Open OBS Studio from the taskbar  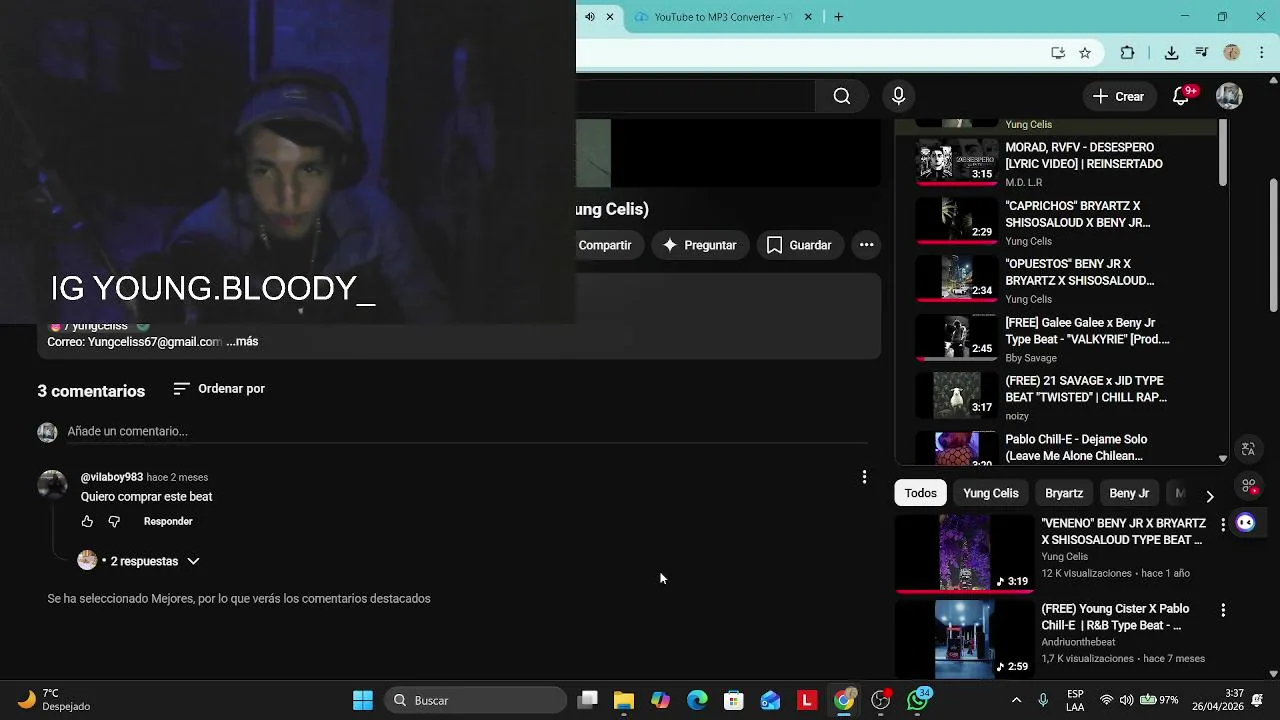tap(881, 700)
